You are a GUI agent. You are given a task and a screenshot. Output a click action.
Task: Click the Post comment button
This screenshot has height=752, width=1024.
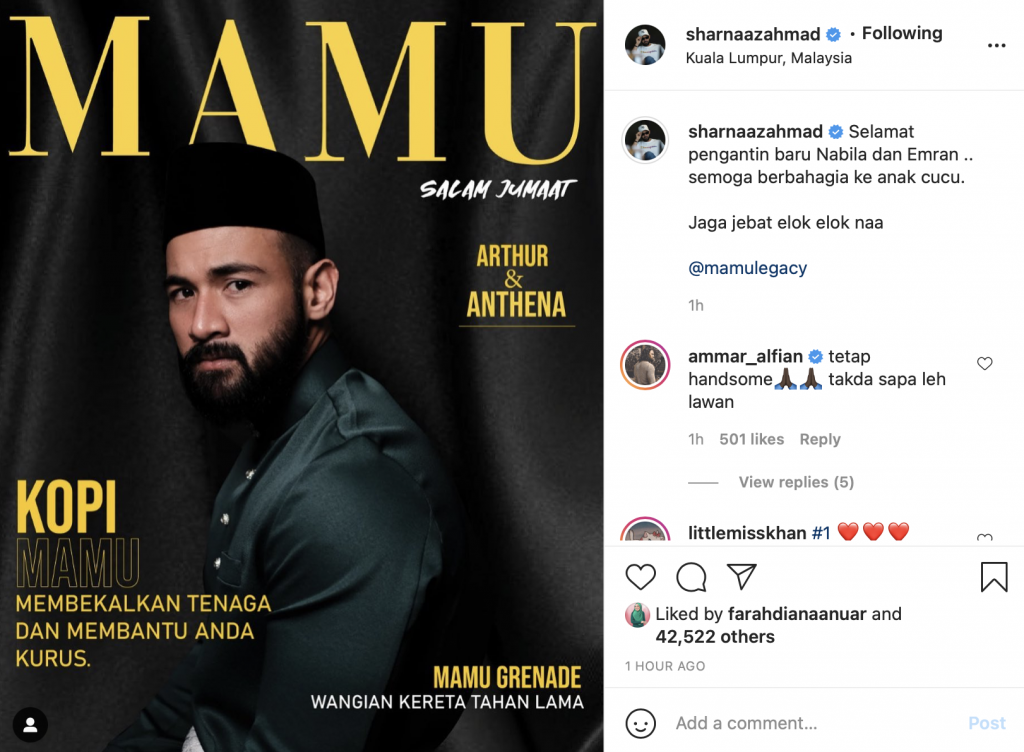click(987, 723)
